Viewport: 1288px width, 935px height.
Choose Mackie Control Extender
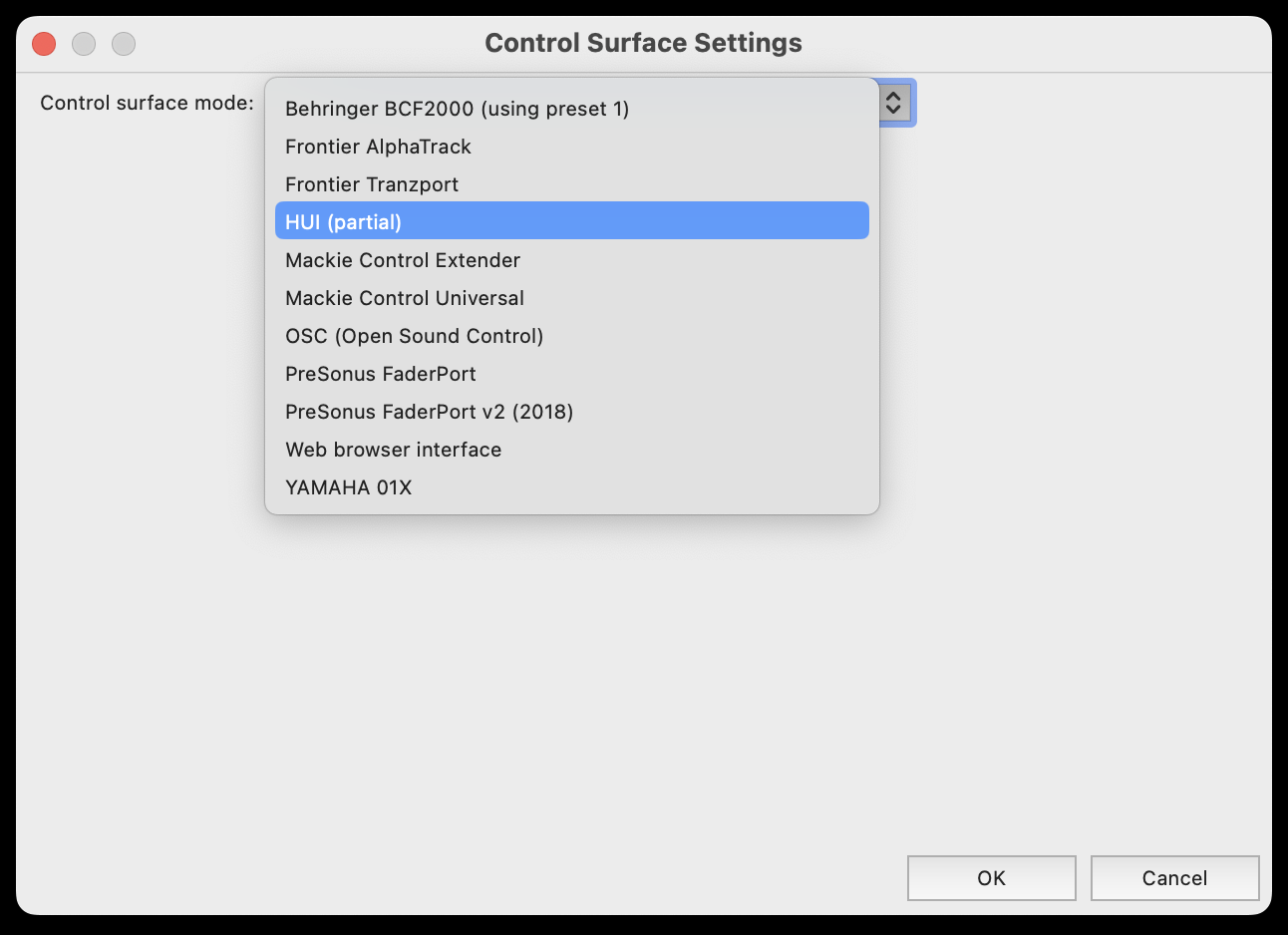coord(571,260)
